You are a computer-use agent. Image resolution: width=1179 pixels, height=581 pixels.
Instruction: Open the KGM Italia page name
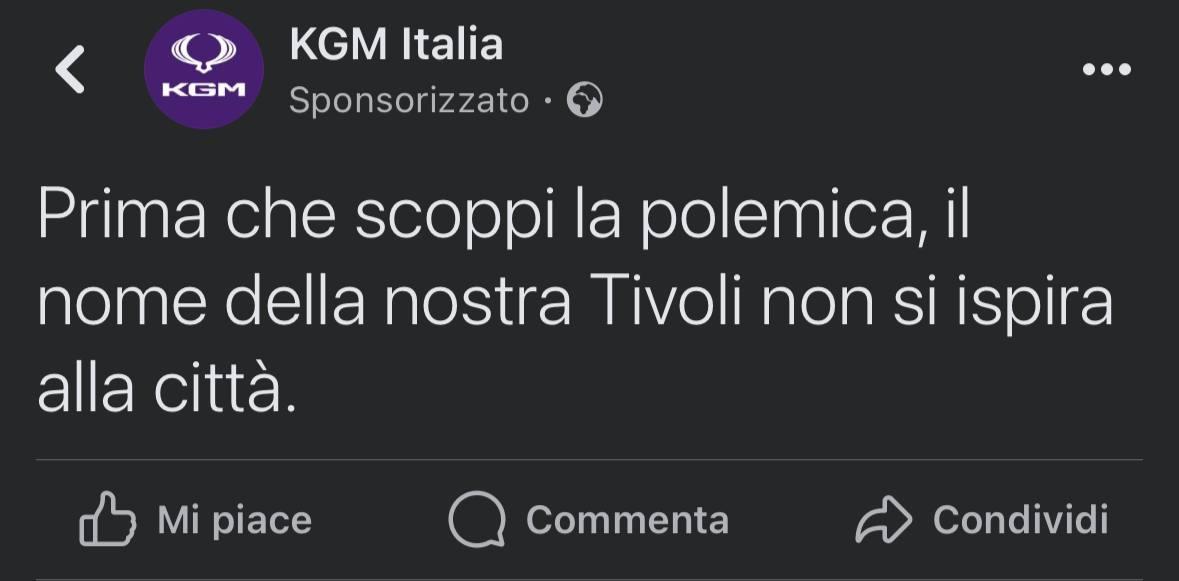[396, 44]
